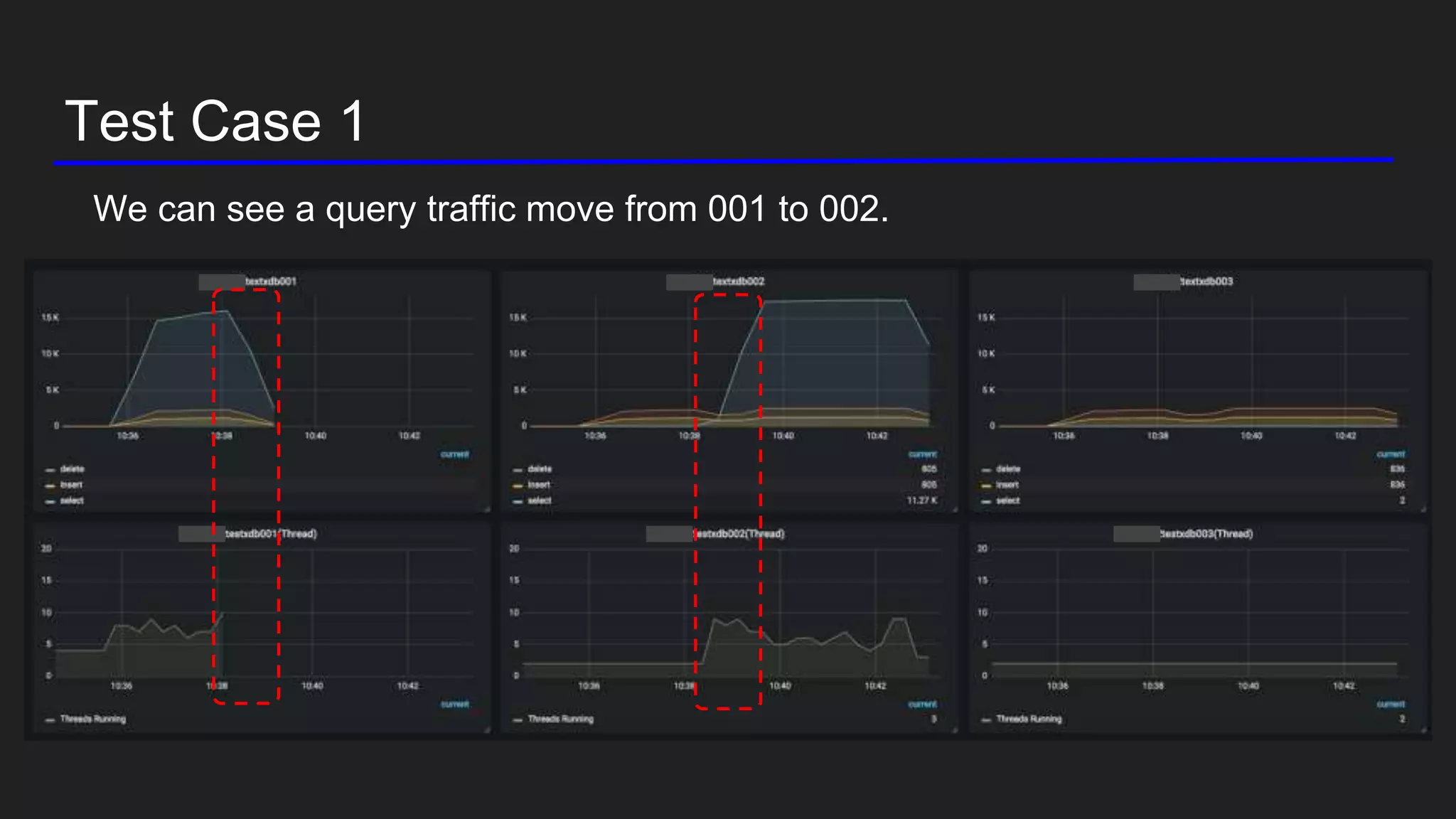
Task: Sort by the current column in textxdb001 legend
Action: point(455,454)
